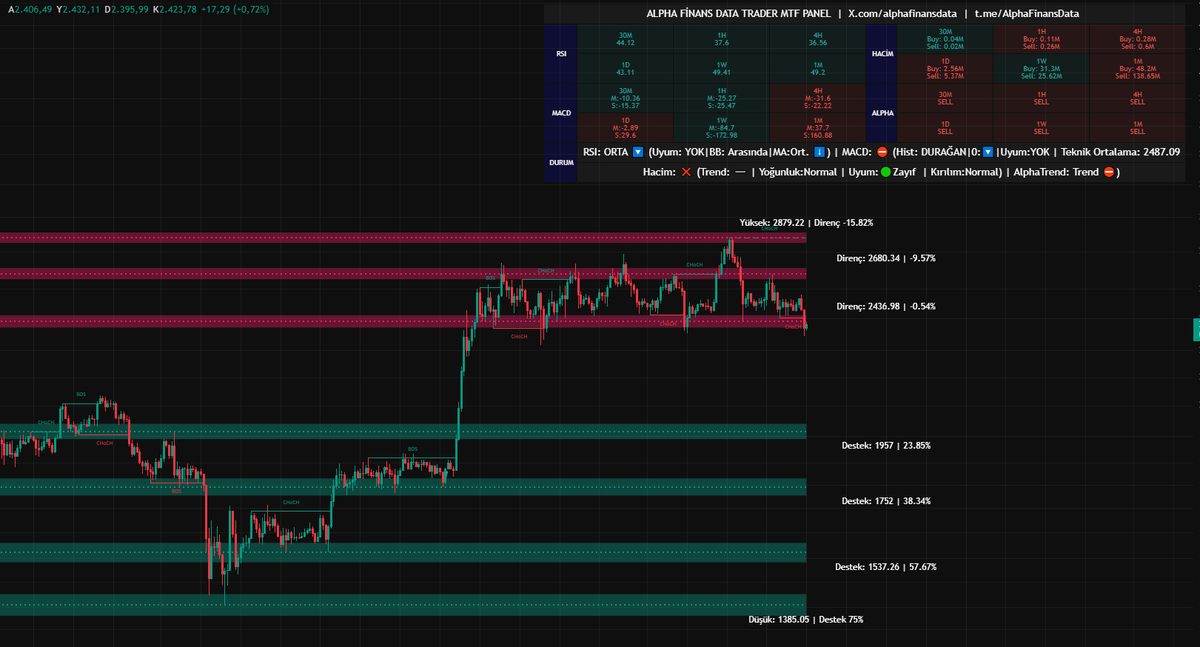Screen dimensions: 1200x647
Task: Click the RSI 30M cell showing 44.12
Action: (x=626, y=39)
